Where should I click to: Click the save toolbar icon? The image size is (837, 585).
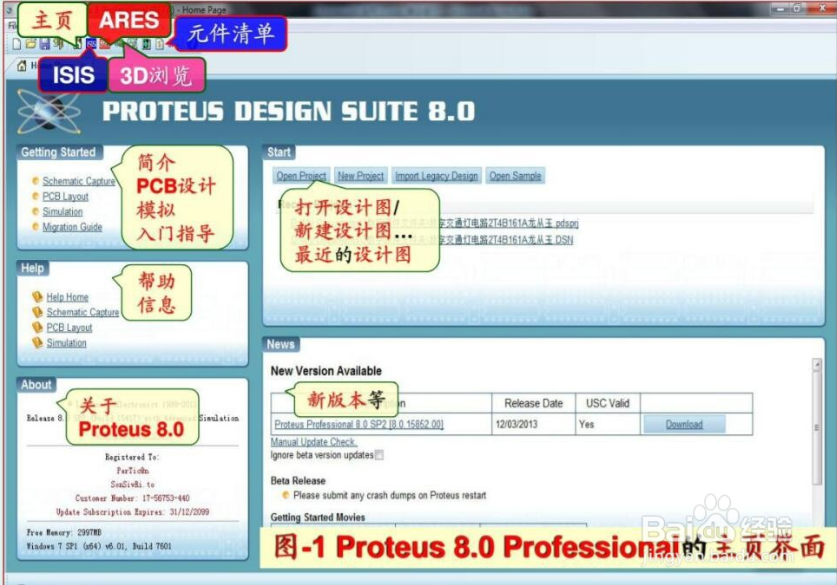(x=45, y=43)
